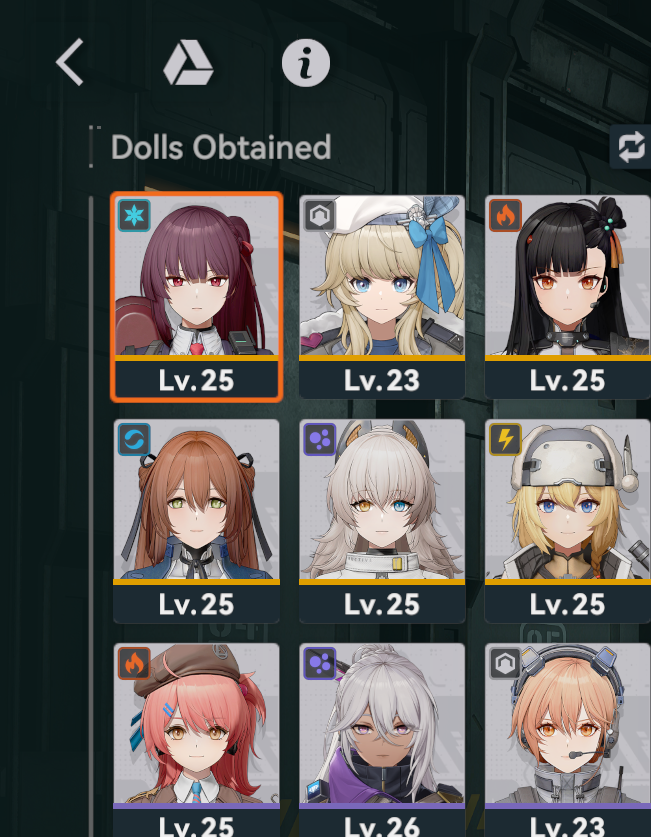Viewport: 651px width, 837px height.
Task: Select the white-haired doll with heterochromia eyes
Action: (382, 521)
